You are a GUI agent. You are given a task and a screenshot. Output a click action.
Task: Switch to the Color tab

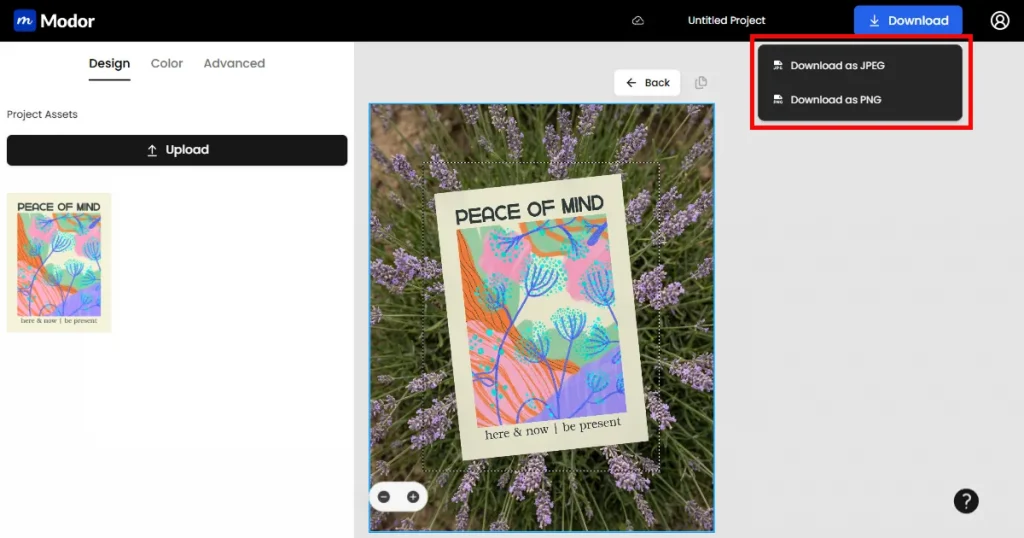(x=166, y=63)
